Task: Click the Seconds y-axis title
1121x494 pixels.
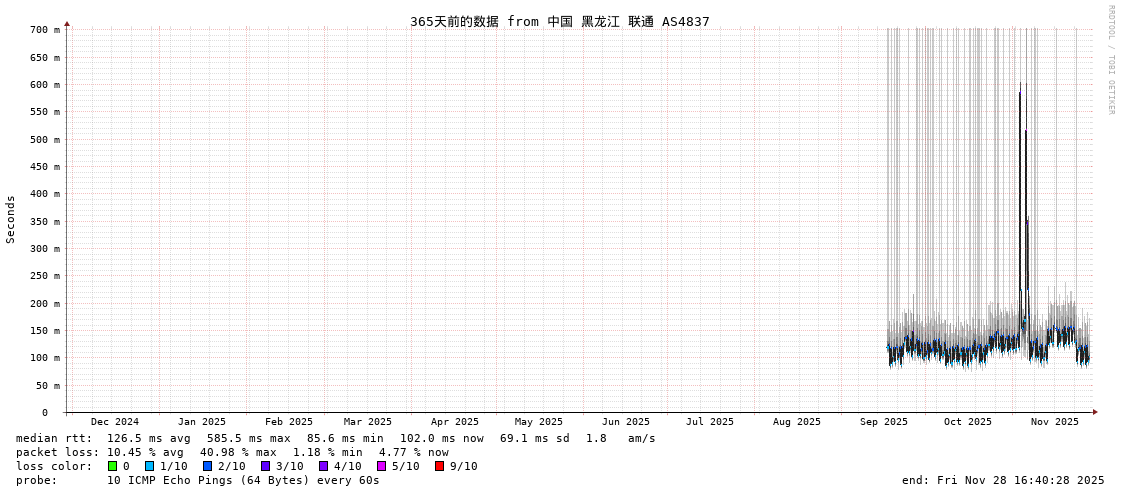Action: point(11,219)
